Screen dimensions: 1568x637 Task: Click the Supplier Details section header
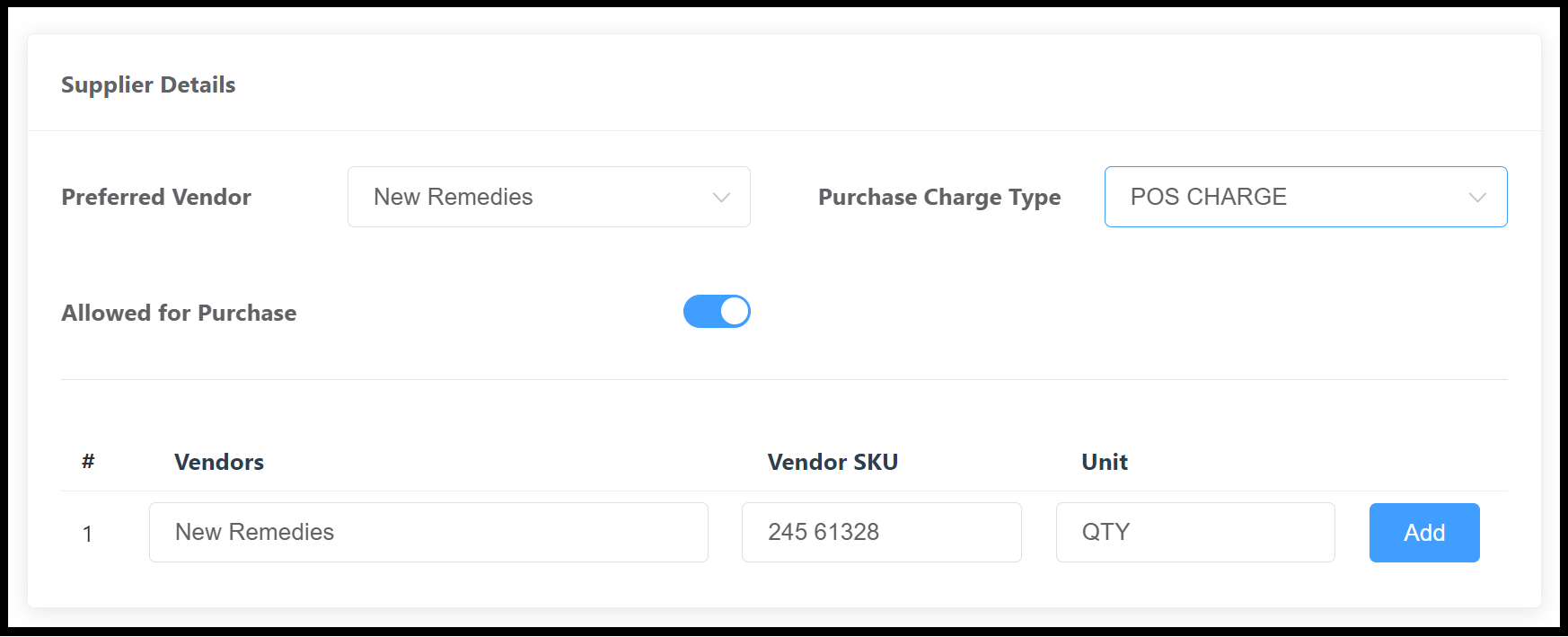coord(147,84)
